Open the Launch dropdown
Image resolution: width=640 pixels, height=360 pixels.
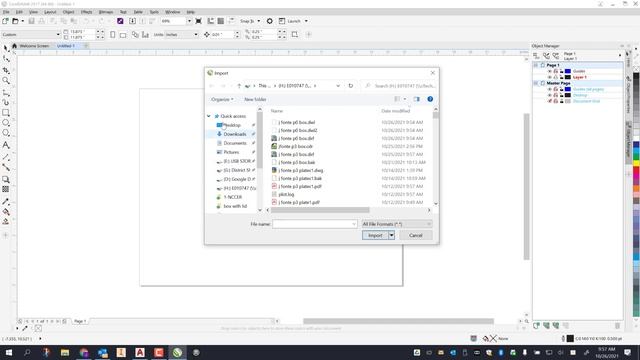click(306, 21)
